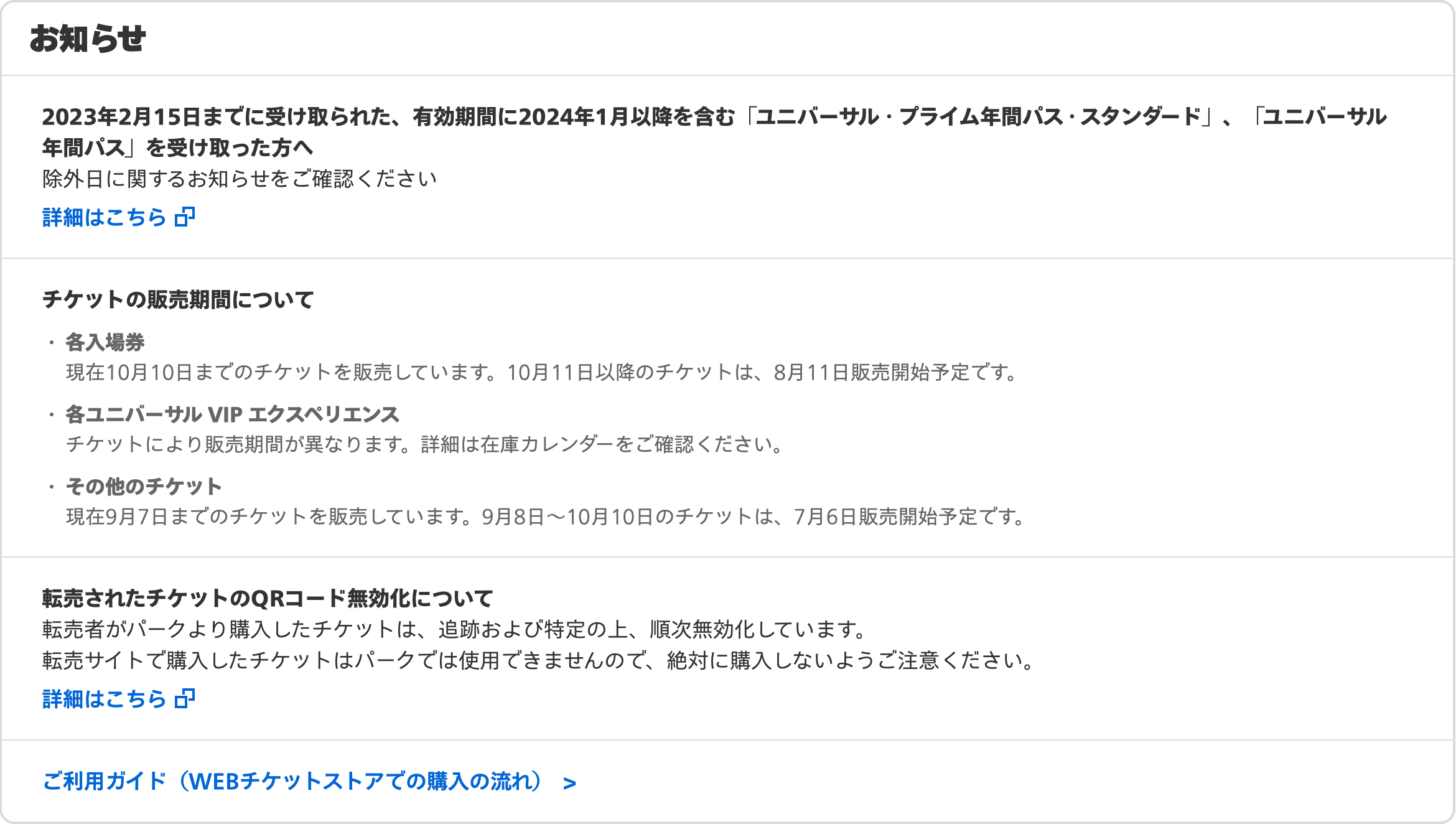Click text about 7月6日販売開始予定 tickets
The width and height of the screenshot is (1456, 824).
pyautogui.click(x=546, y=517)
